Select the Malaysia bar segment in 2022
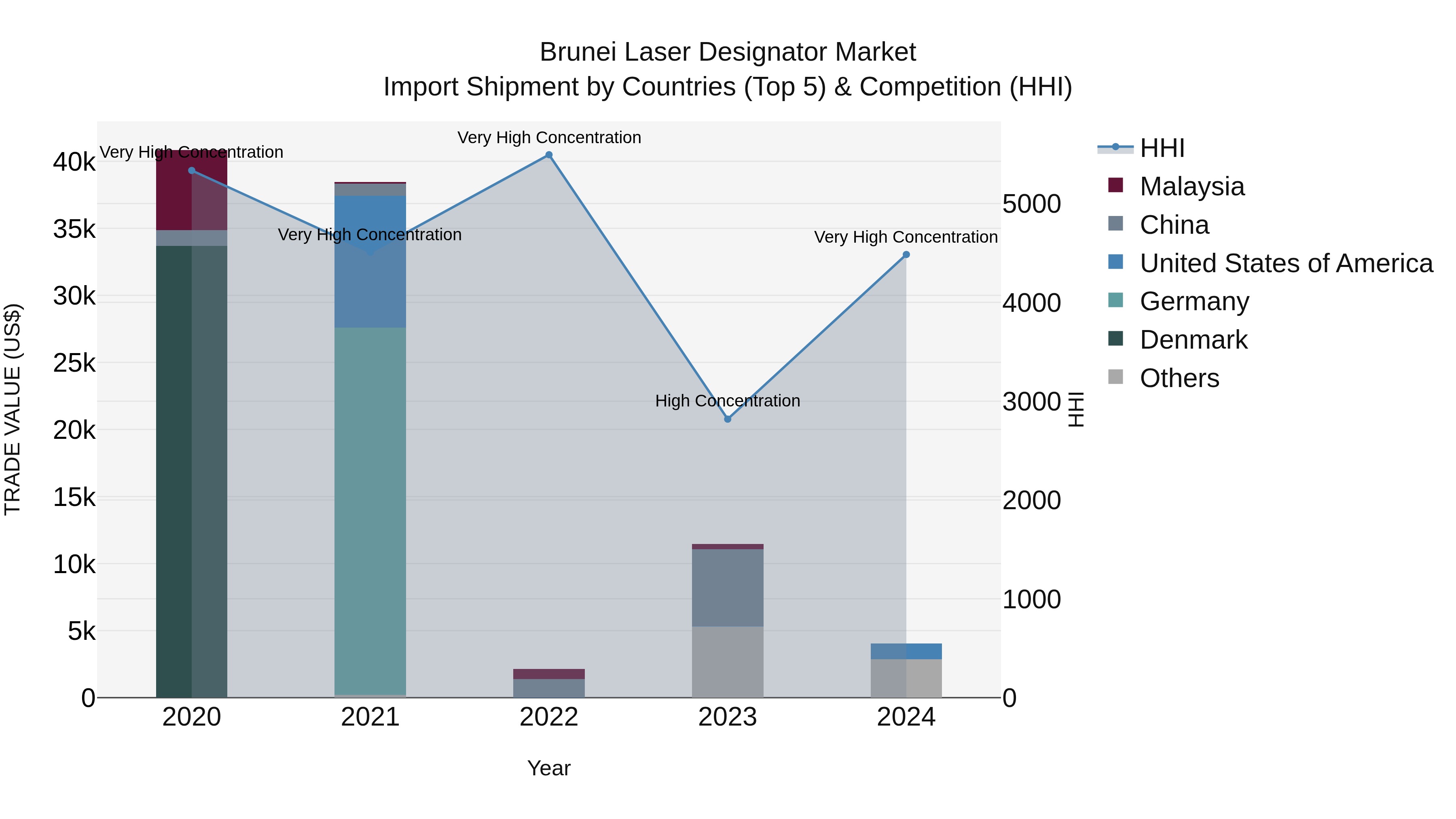Viewport: 1456px width, 819px height. (549, 674)
